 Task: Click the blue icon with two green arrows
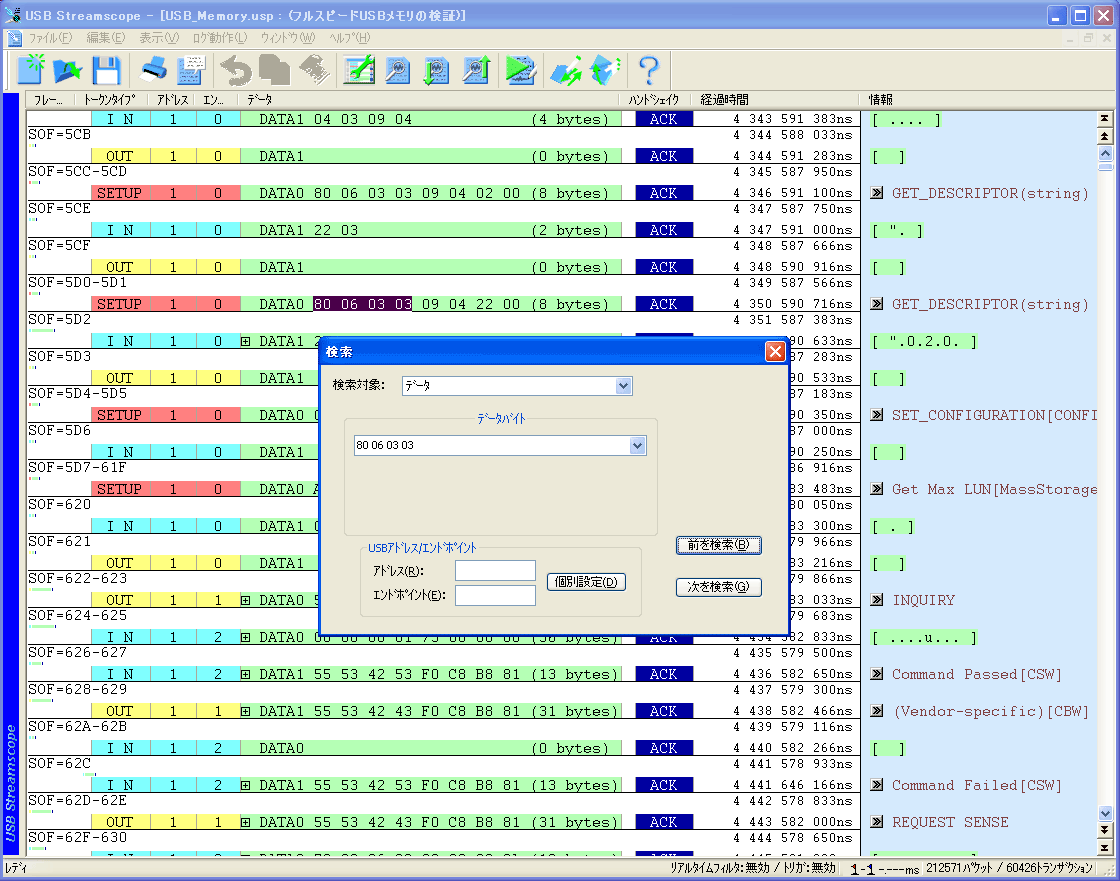[x=567, y=70]
